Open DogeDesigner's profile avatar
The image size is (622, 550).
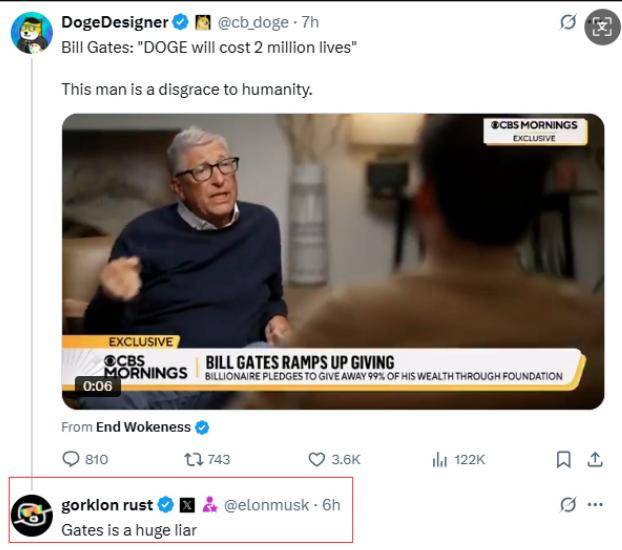click(32, 33)
